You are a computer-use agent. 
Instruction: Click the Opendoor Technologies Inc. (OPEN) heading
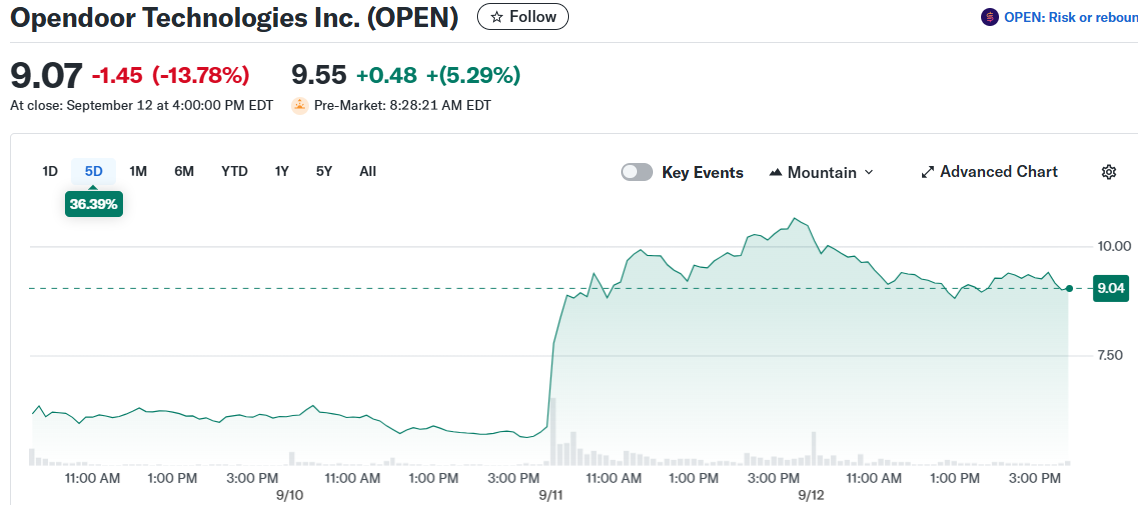[234, 18]
